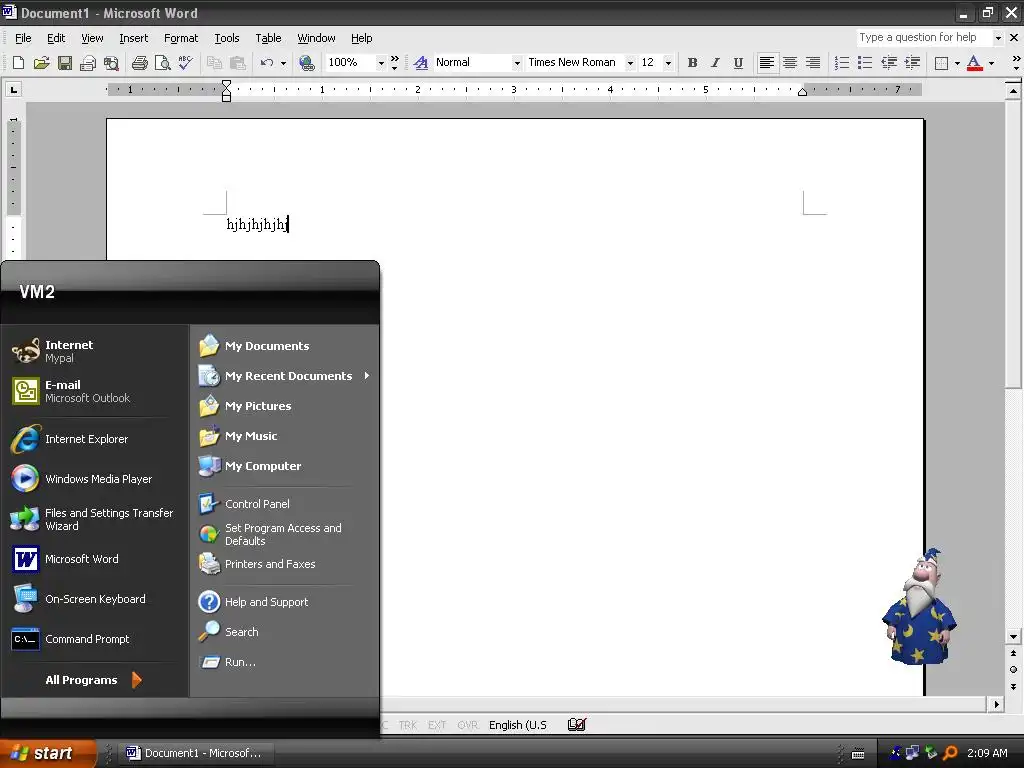The image size is (1024, 768).
Task: Click the Merlin wizard Office Assistant
Action: (920, 607)
